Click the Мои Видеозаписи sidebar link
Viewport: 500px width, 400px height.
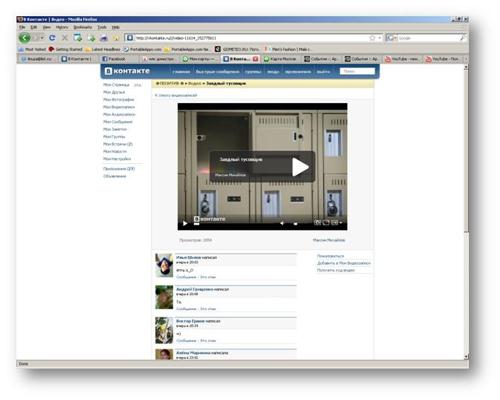pyautogui.click(x=119, y=107)
